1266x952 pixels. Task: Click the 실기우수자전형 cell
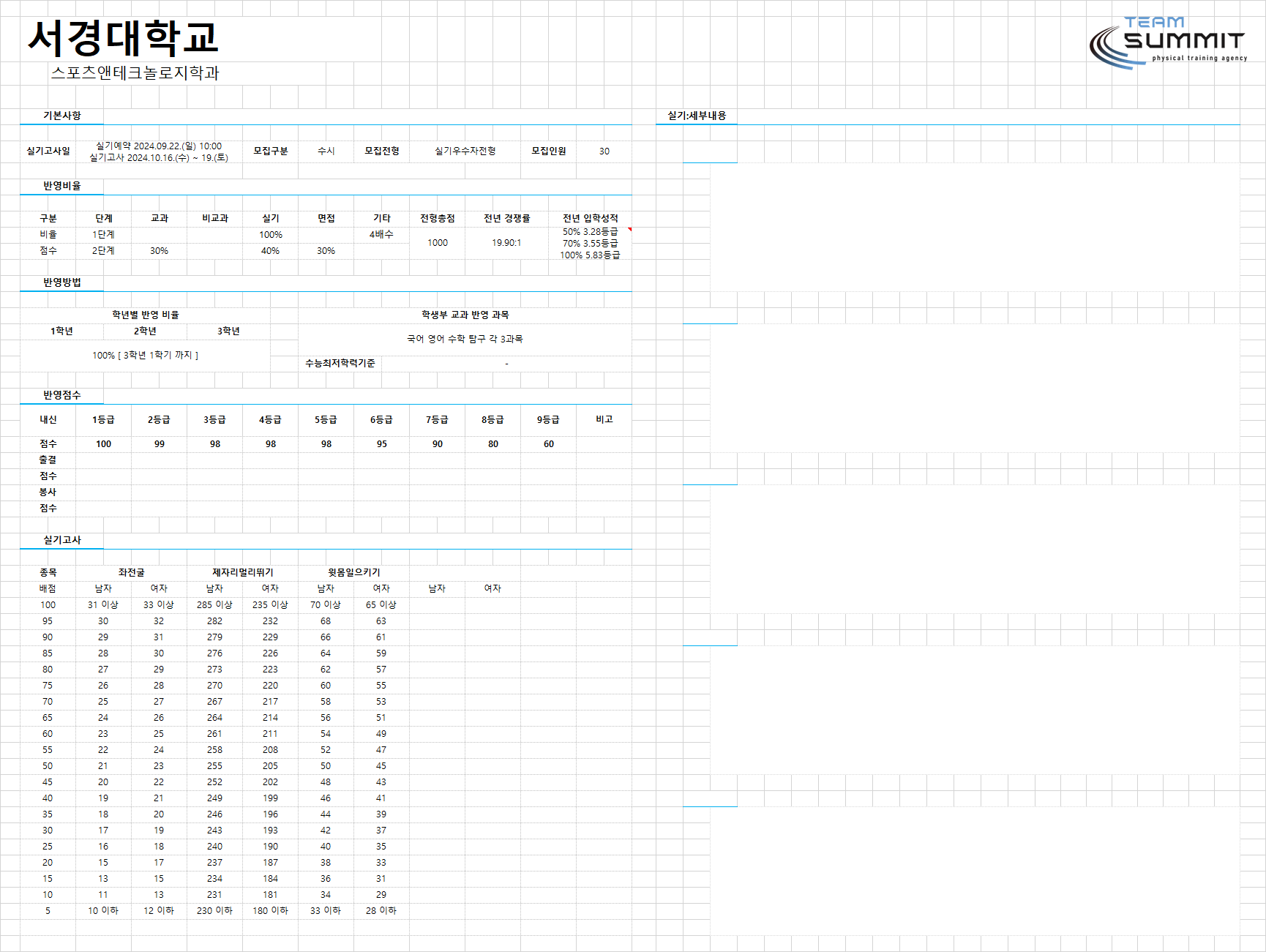click(465, 151)
